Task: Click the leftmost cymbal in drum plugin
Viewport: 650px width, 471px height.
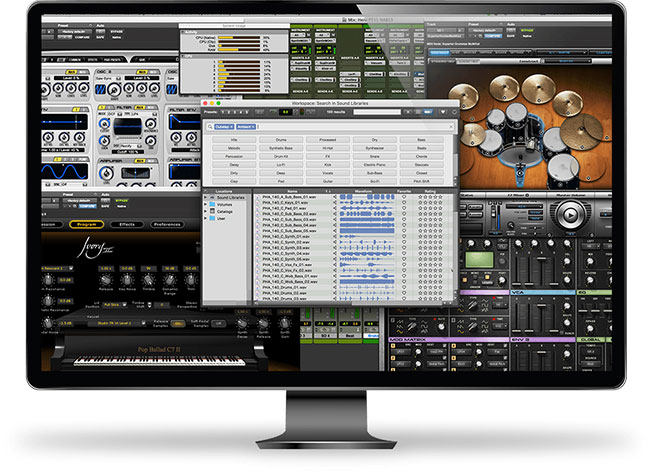Action: coord(463,95)
